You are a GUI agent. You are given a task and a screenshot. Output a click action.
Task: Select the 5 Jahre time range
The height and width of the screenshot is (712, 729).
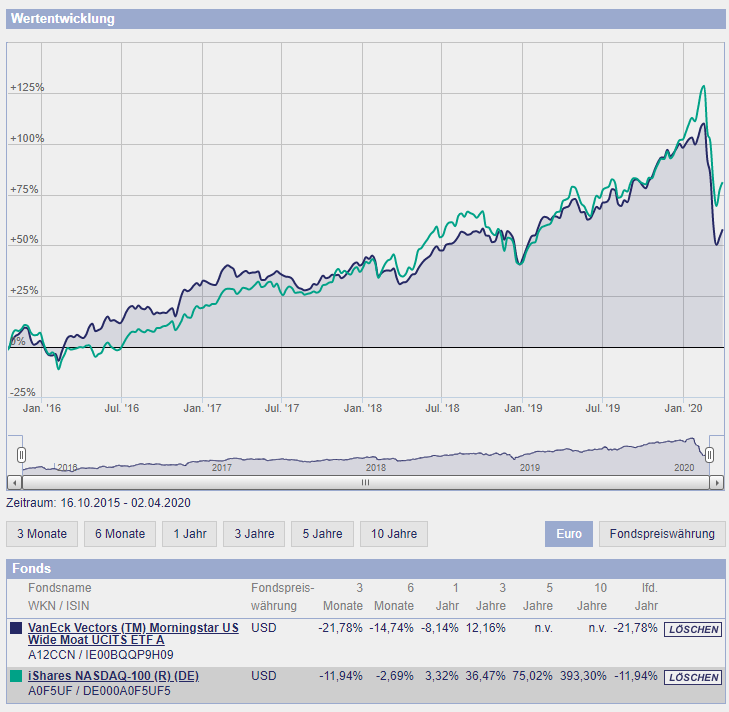322,534
